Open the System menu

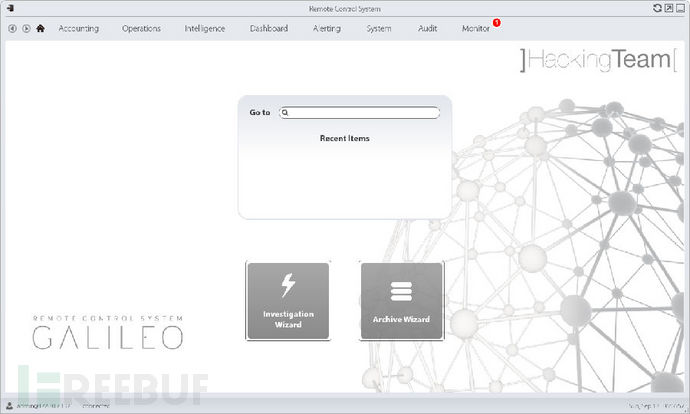click(379, 29)
